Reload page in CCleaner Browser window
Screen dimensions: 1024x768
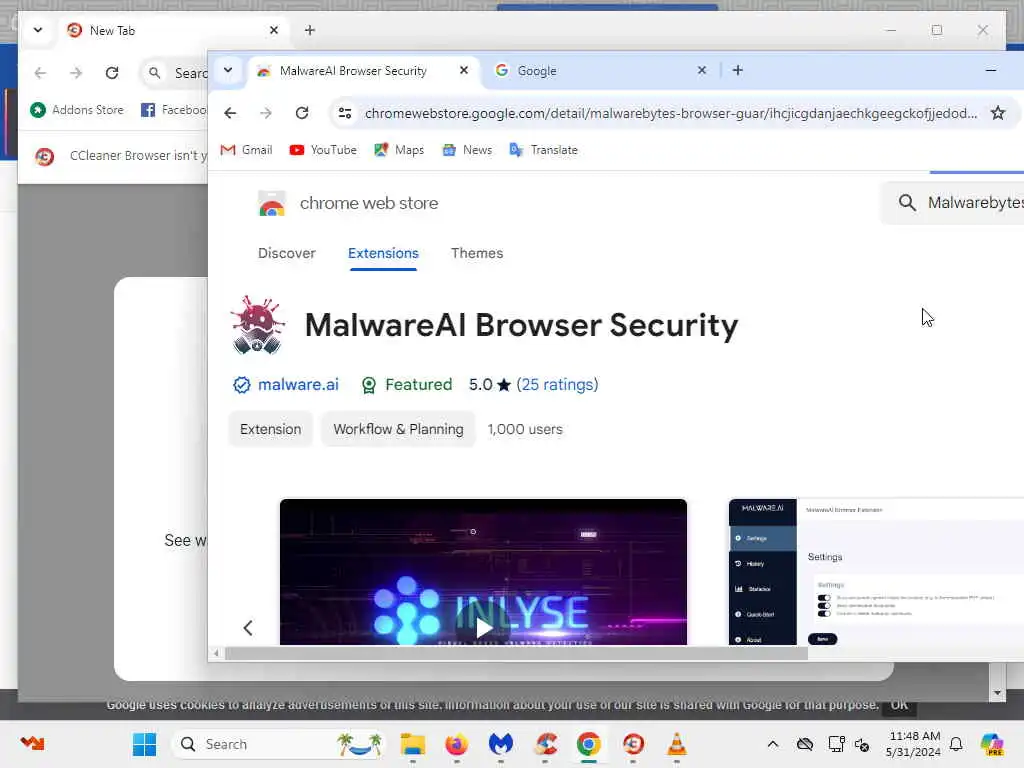112,72
